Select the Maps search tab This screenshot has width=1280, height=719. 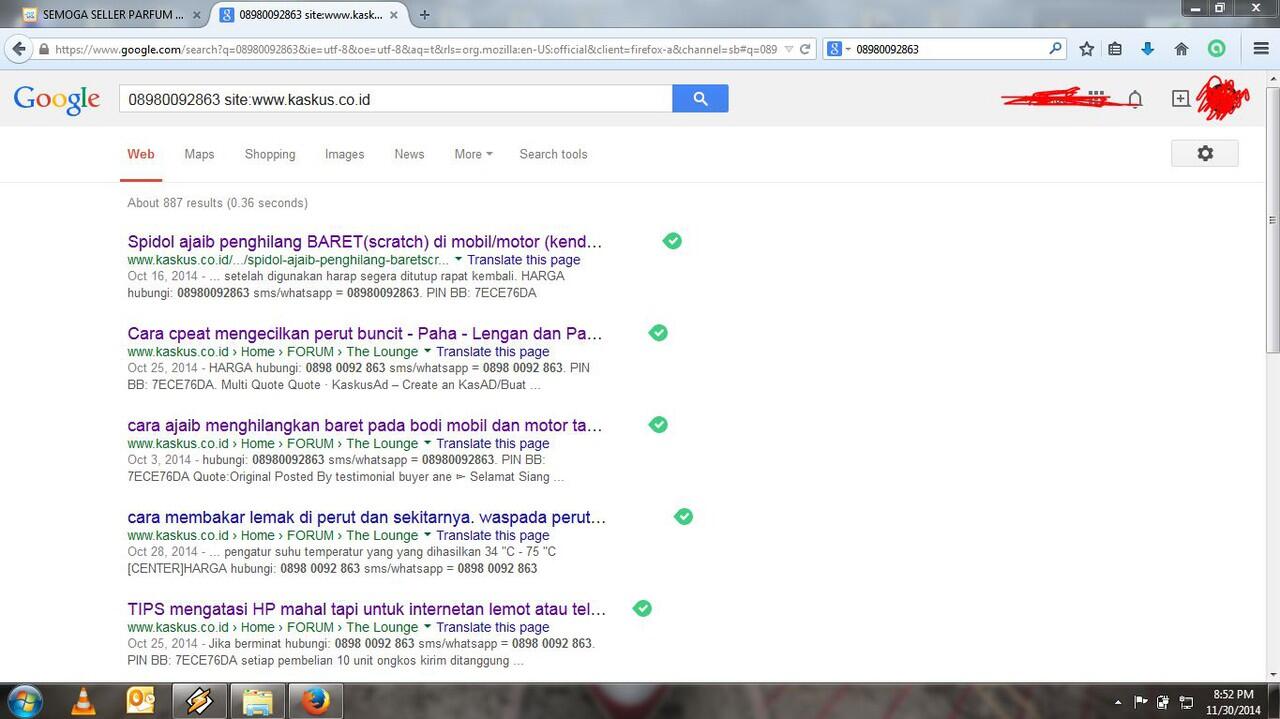pyautogui.click(x=199, y=154)
